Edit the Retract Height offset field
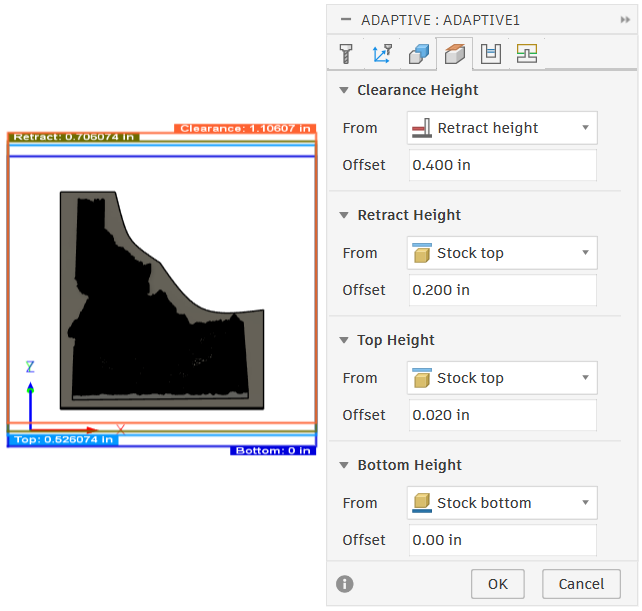Screen dimensions: 642x611 502,290
